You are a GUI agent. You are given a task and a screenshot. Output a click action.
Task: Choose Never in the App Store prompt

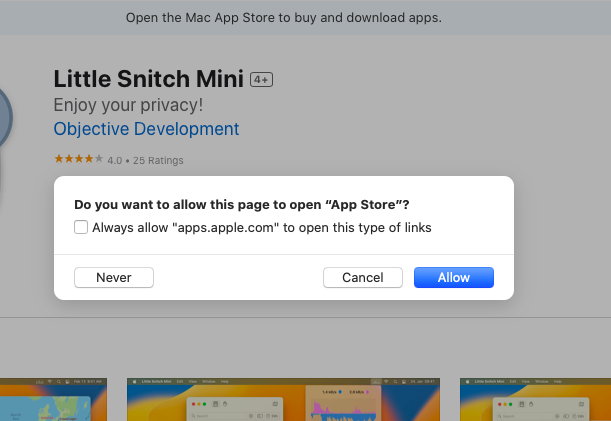coord(114,277)
